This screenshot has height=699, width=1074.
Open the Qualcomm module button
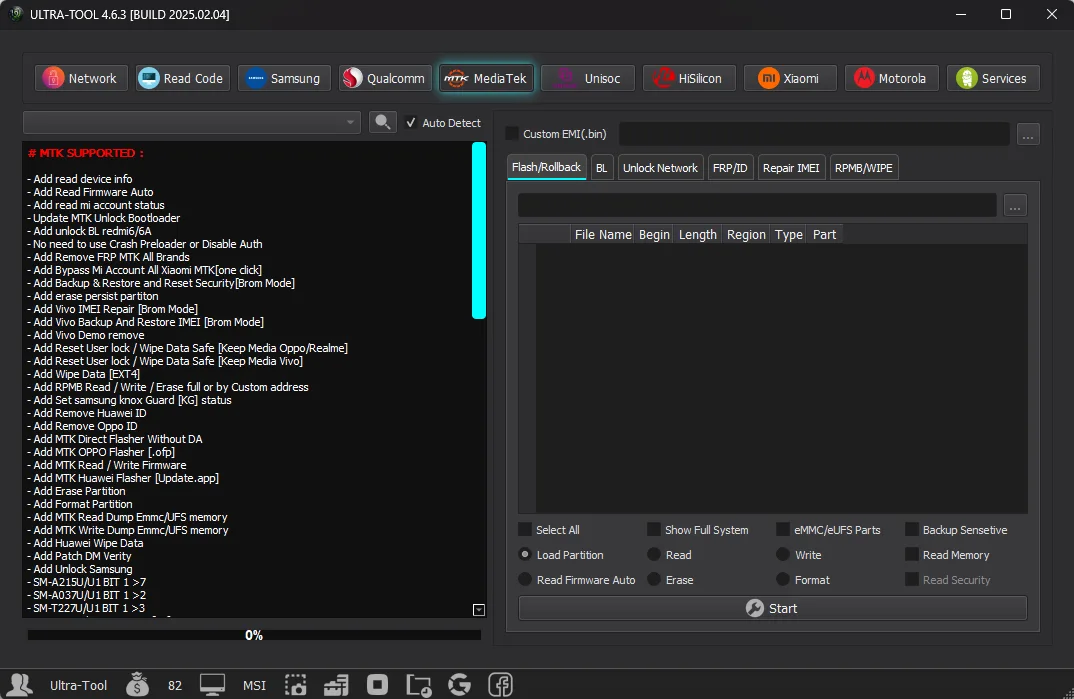386,78
